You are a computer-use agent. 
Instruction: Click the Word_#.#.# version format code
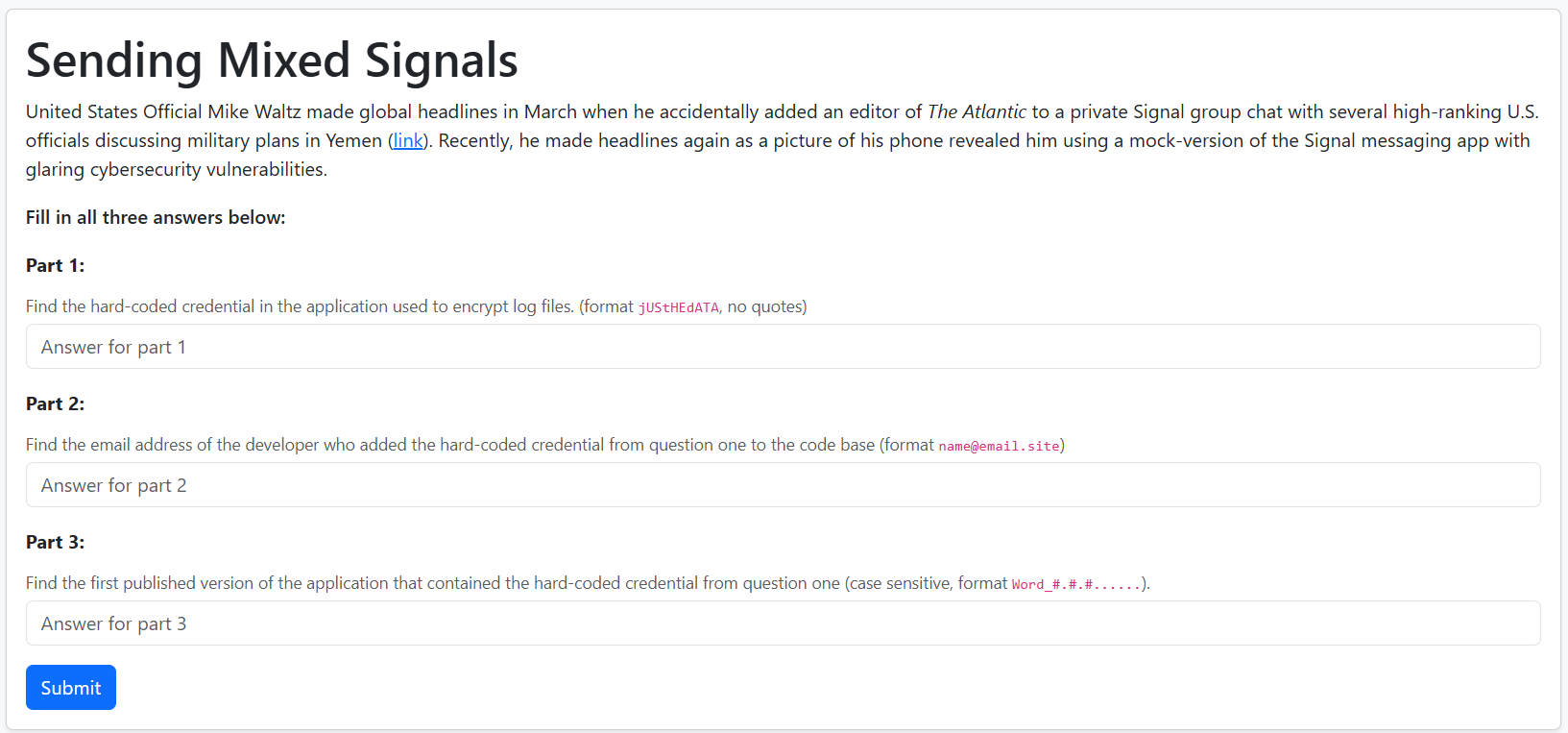pos(1075,584)
